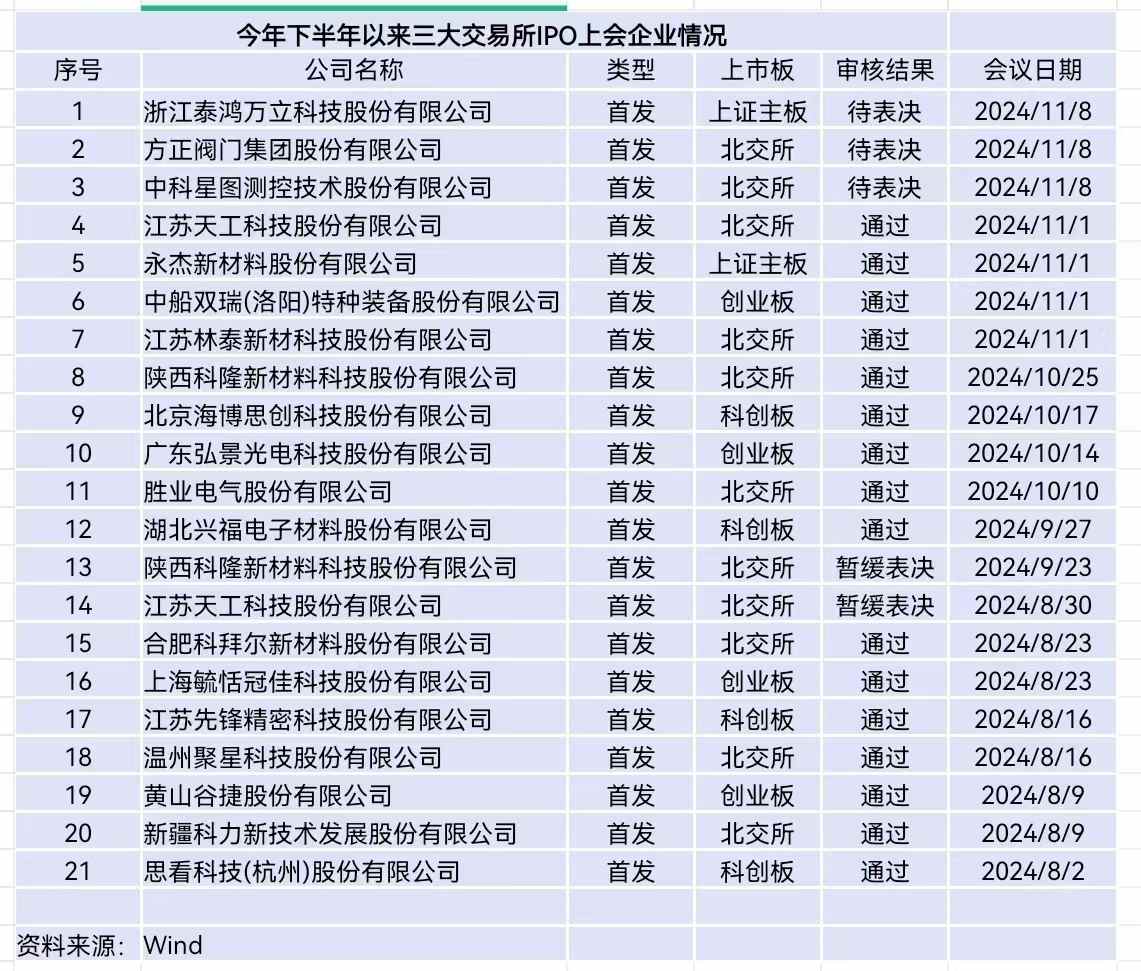The height and width of the screenshot is (971, 1141).
Task: Click 待表决 in the 方正阀门集团 row
Action: click(885, 149)
